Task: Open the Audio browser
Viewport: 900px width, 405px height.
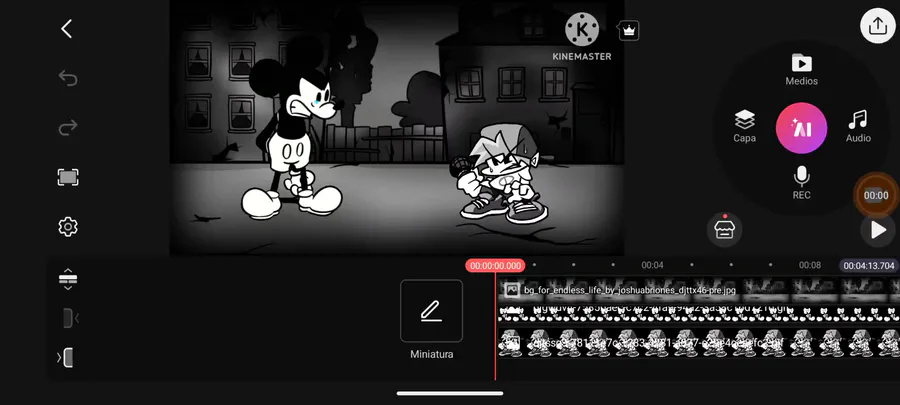Action: [x=858, y=126]
